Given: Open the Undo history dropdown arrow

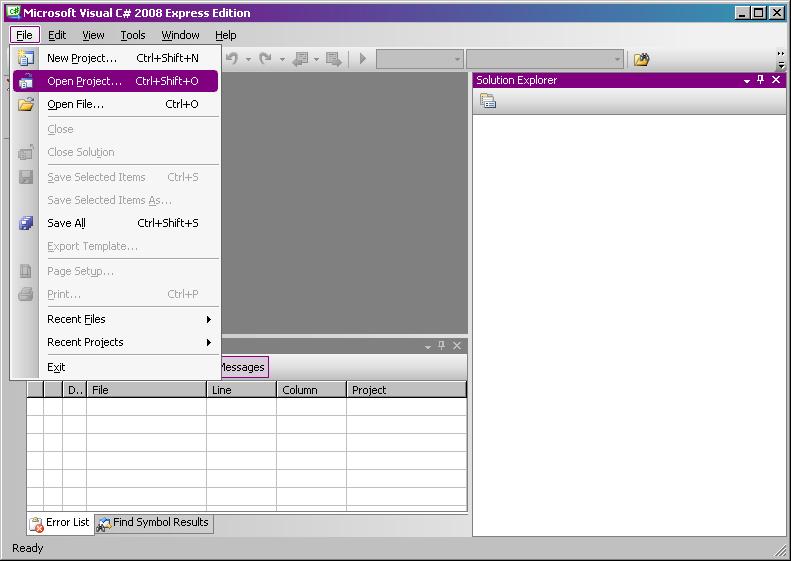Looking at the screenshot, I should click(249, 59).
